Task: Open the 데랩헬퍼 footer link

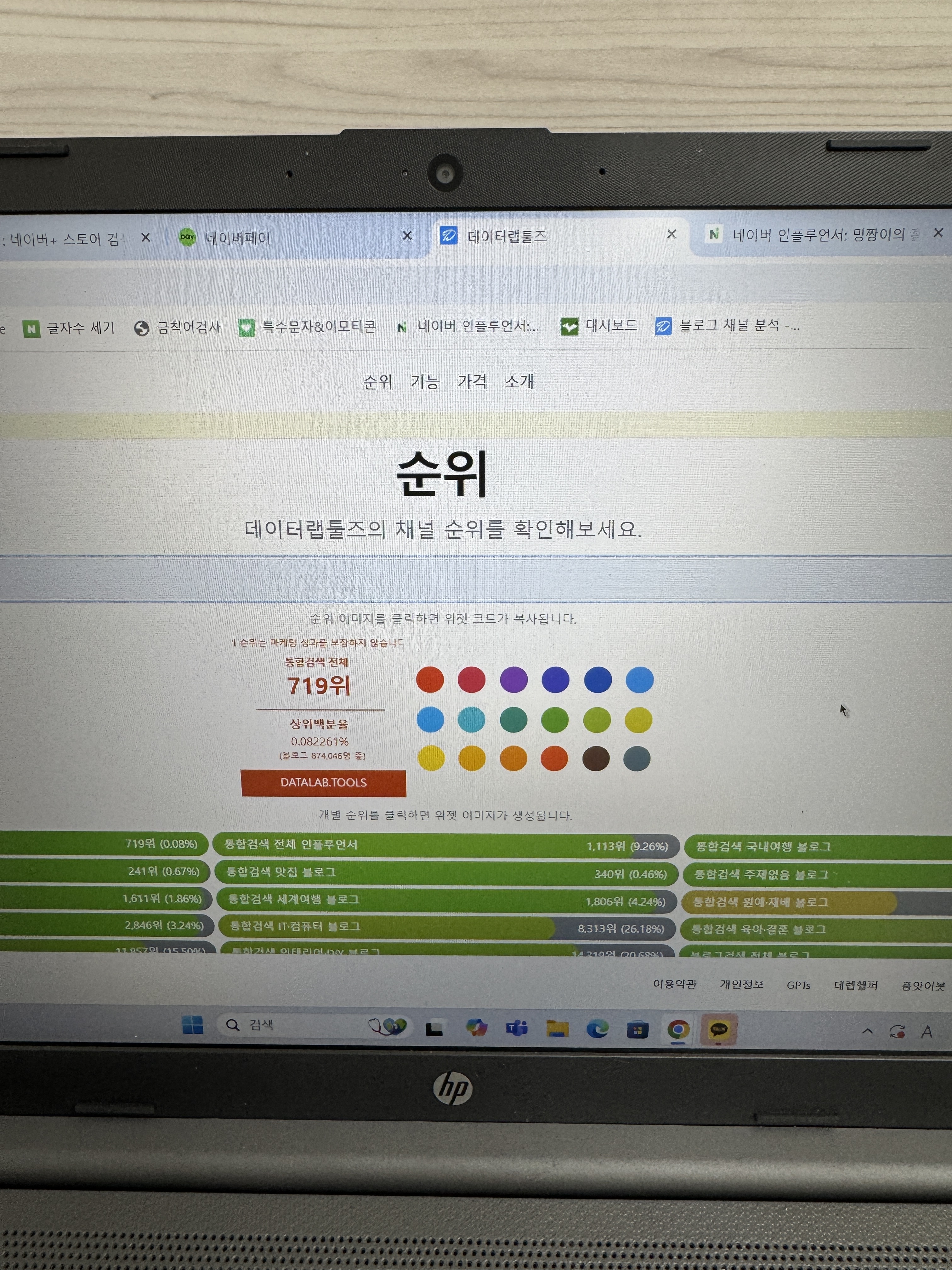Action: [856, 986]
